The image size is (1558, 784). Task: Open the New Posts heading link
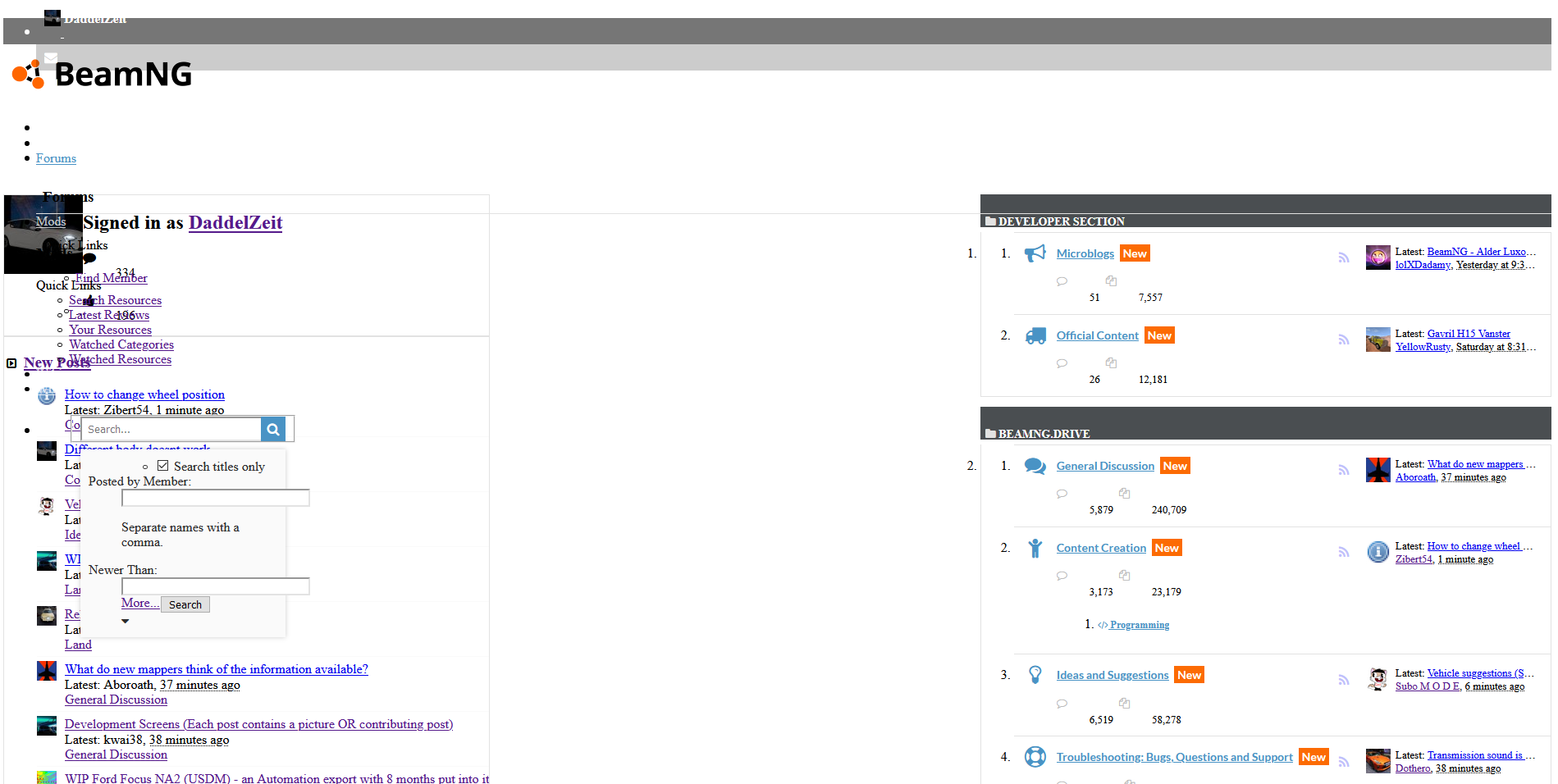(57, 362)
